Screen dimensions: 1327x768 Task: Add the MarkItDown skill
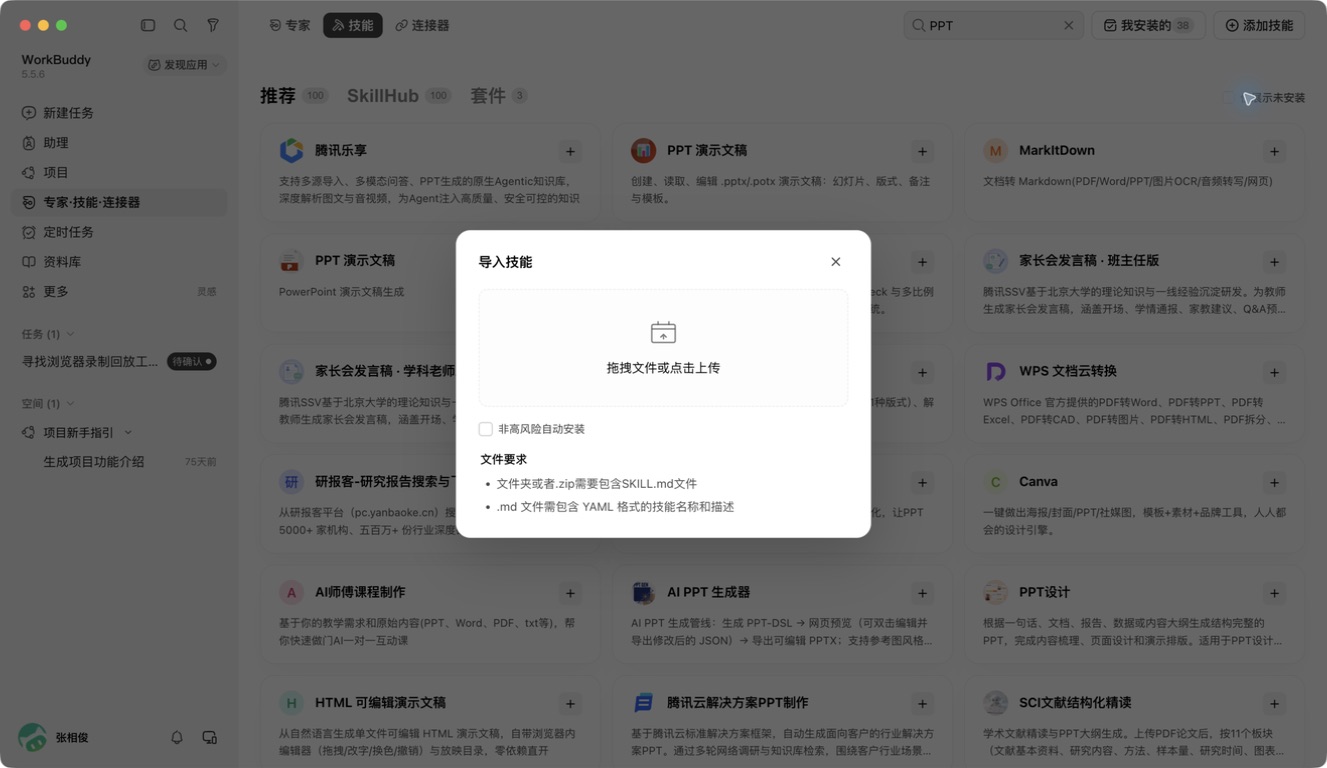[1274, 152]
